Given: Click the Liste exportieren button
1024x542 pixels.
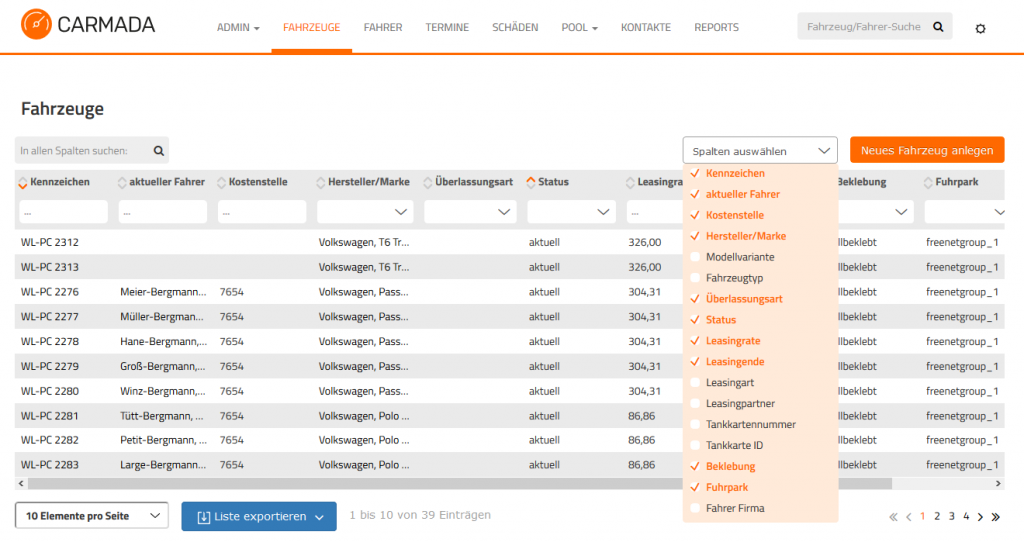Looking at the screenshot, I should tap(259, 517).
